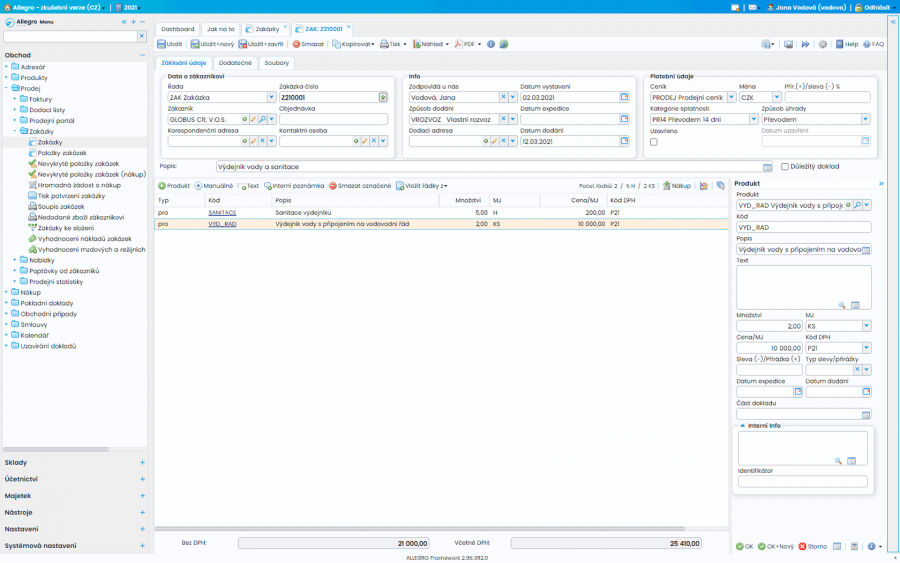900x563 pixels.
Task: Click the Nákup icon above the items grid
Action: coord(666,186)
